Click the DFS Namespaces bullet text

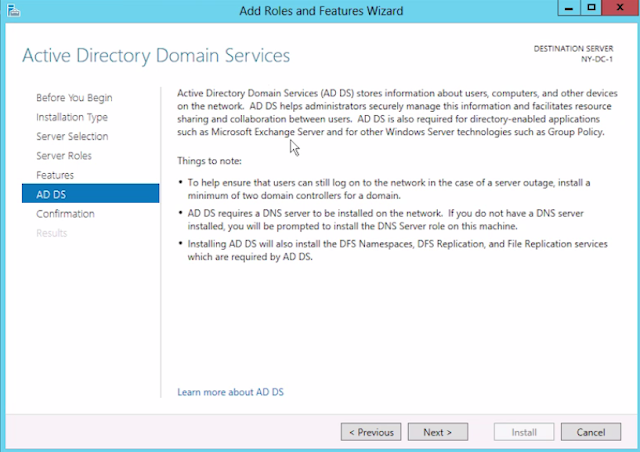[398, 250]
